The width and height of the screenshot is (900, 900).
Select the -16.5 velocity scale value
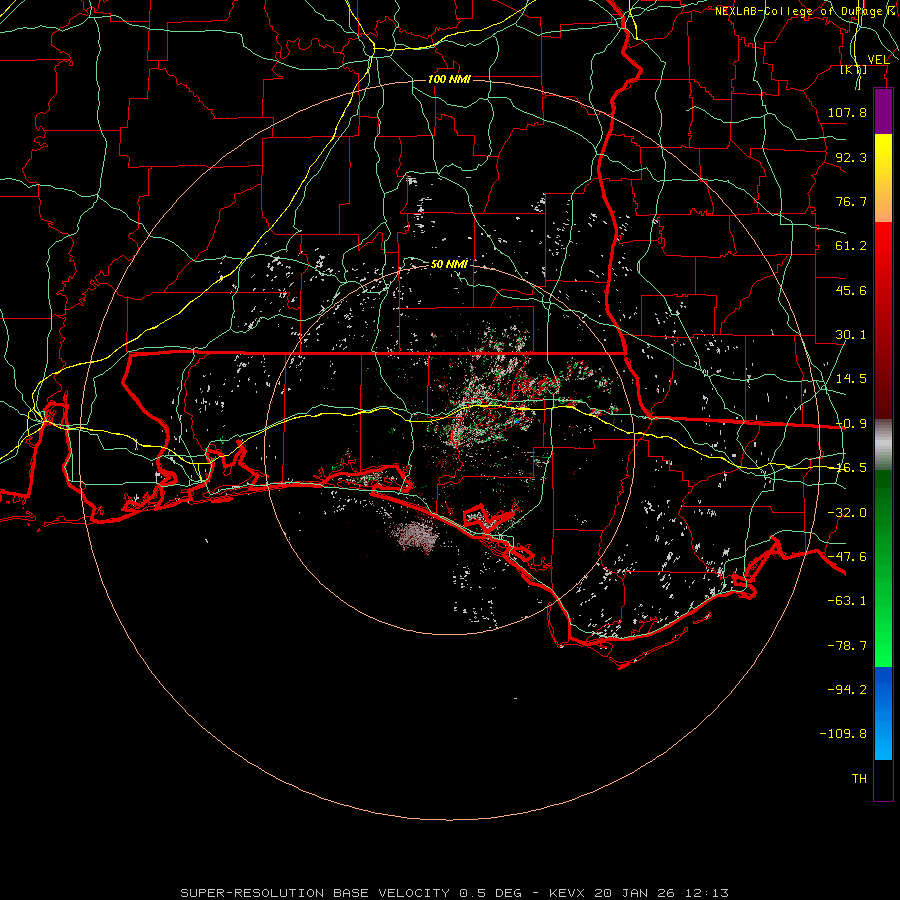point(851,468)
